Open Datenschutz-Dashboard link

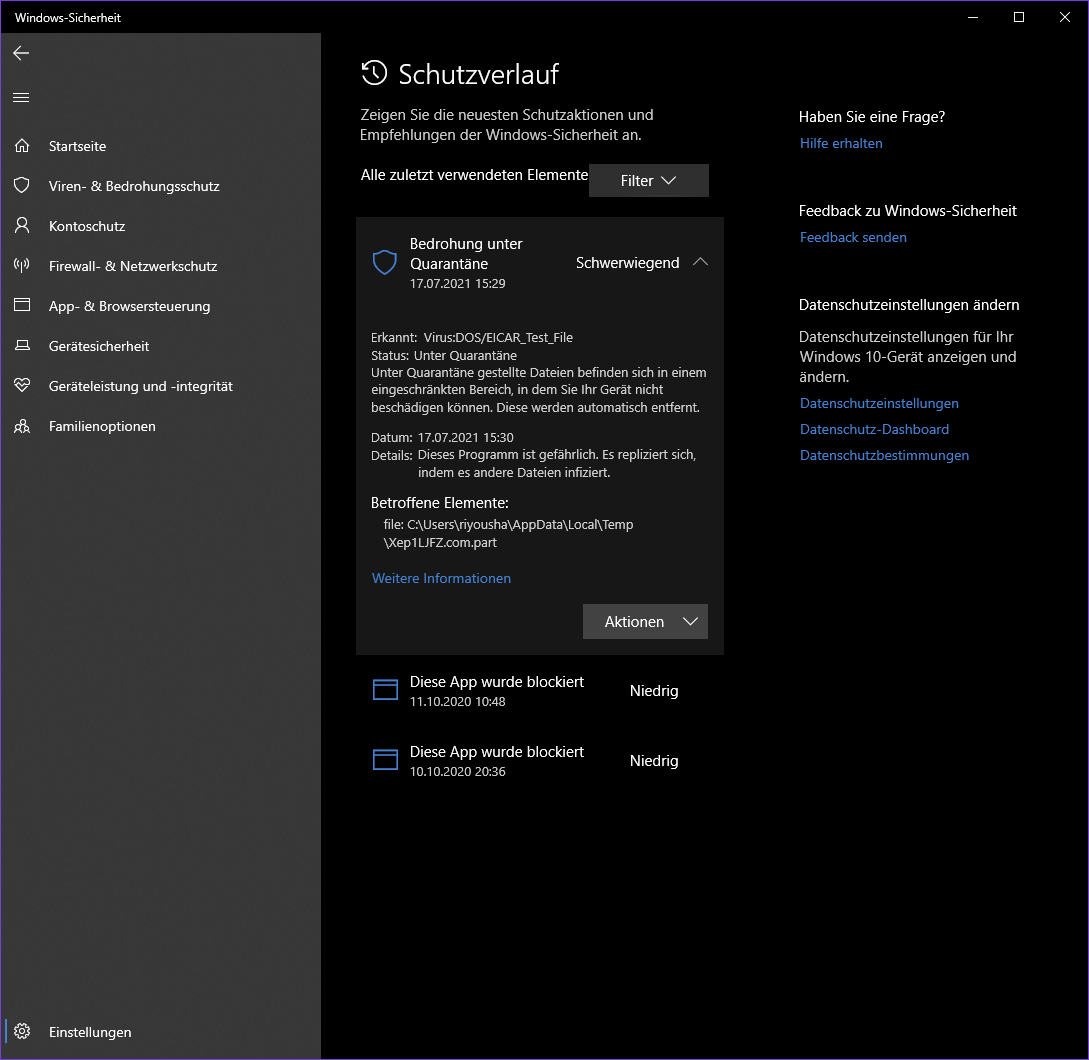874,429
